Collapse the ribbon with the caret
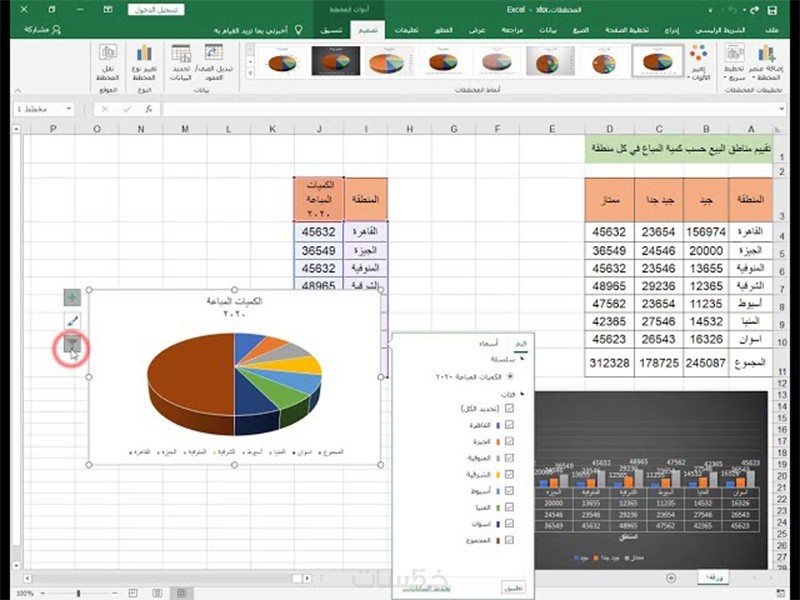 pos(17,90)
